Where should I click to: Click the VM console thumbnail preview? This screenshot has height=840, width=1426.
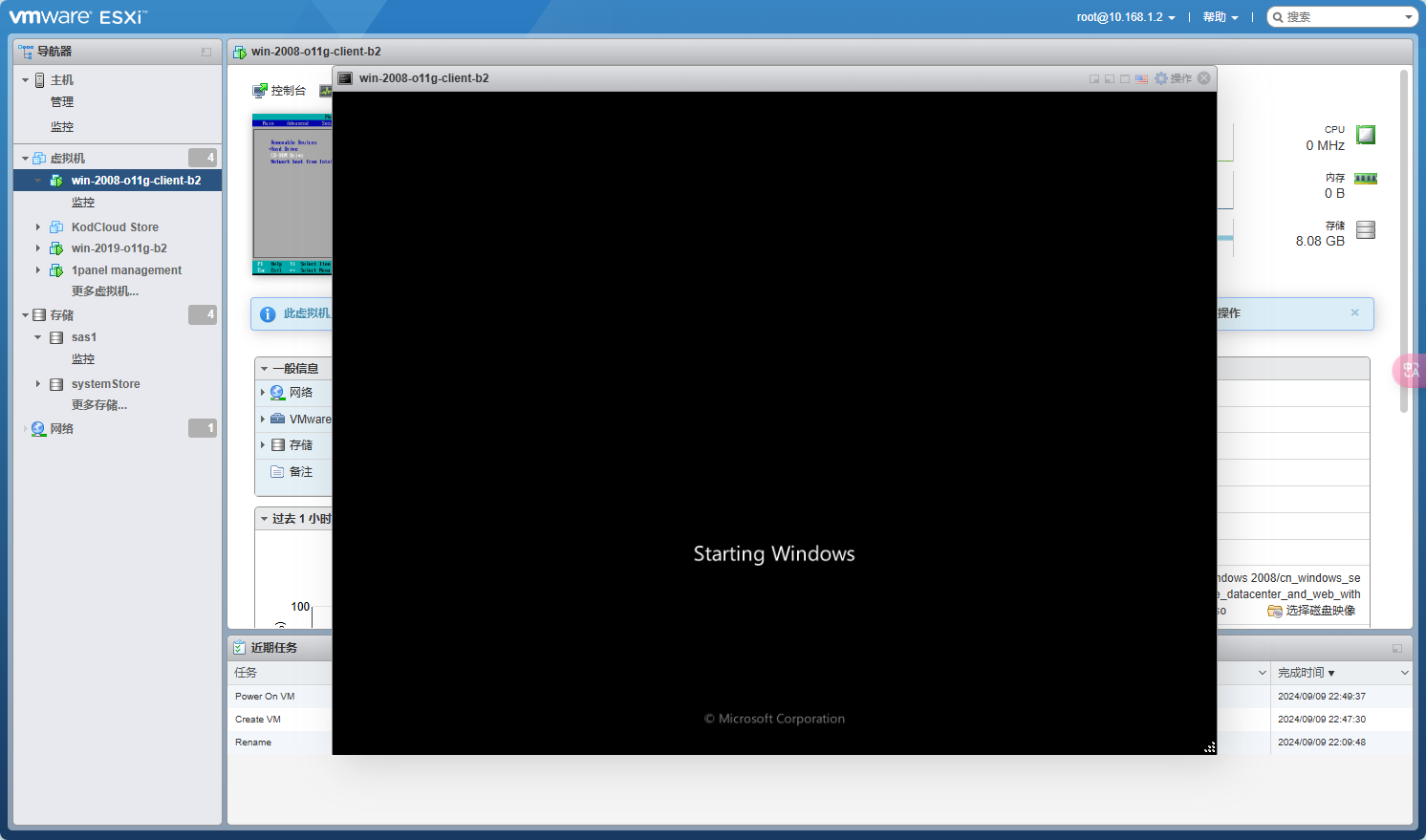(292, 194)
